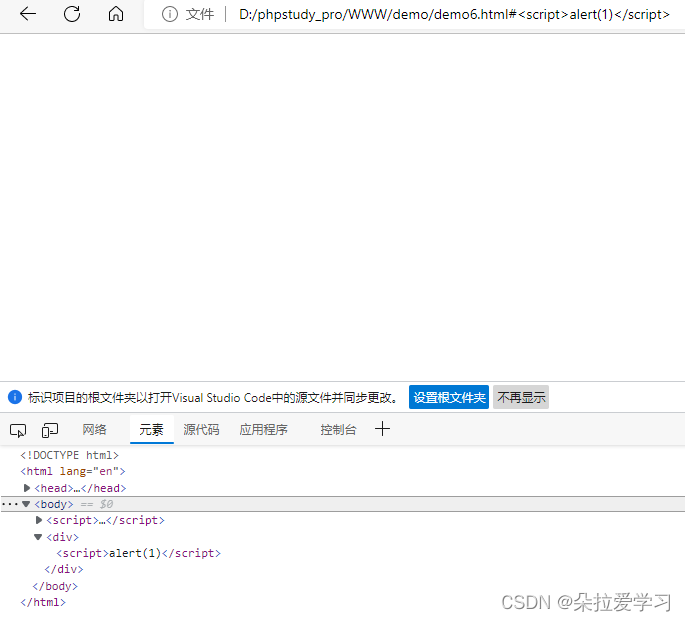Image resolution: width=685 pixels, height=621 pixels.
Task: Focus the address bar with demo6.html URL
Action: click(454, 14)
